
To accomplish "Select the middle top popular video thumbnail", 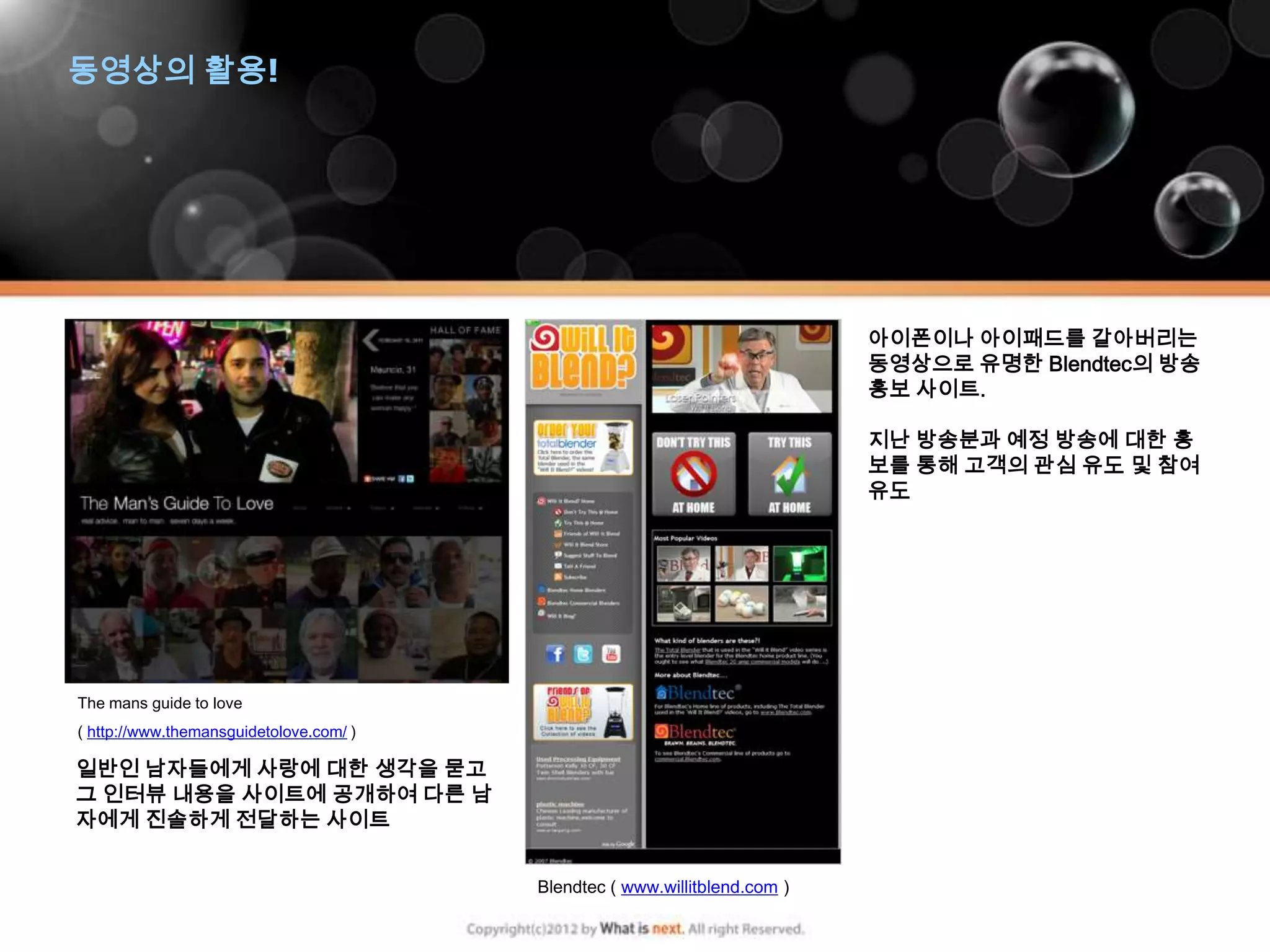I will point(742,563).
